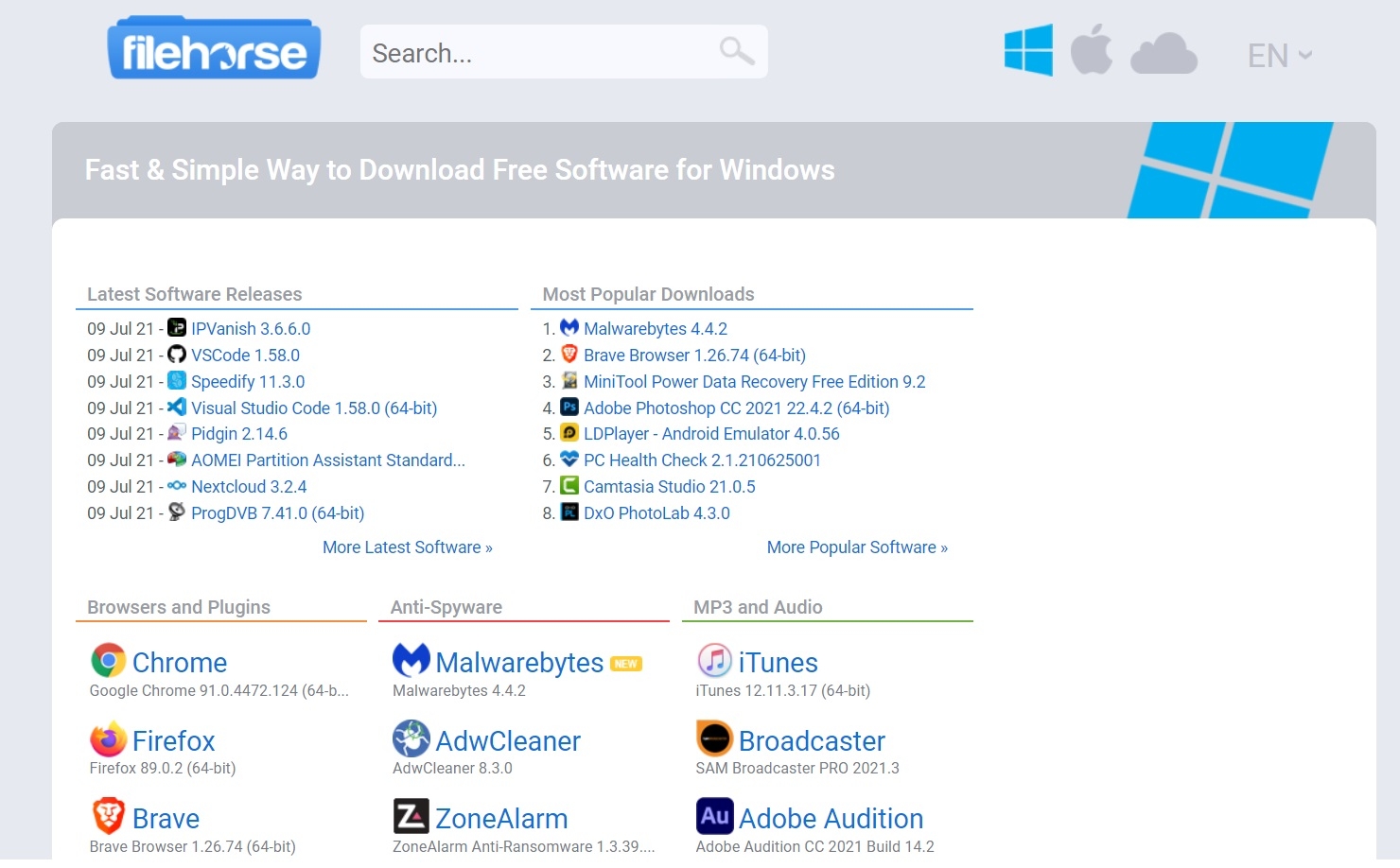Click the FileHorse logo
Screen dimensions: 1400x868
pos(214,49)
